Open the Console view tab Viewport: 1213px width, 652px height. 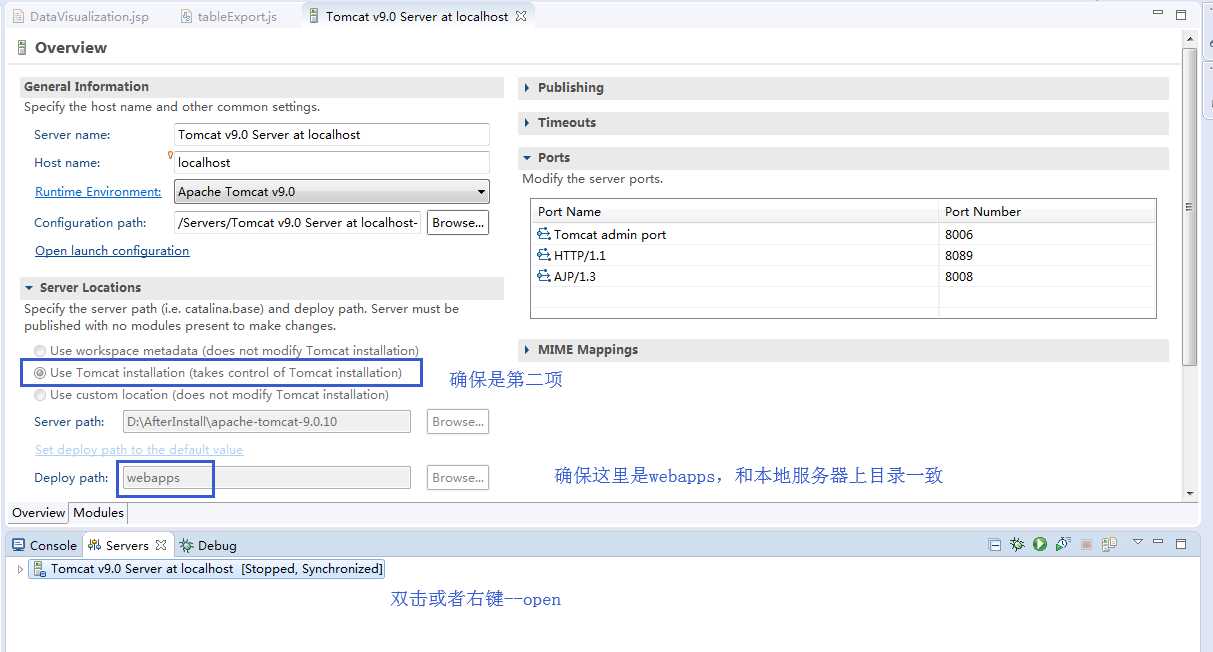tap(45, 545)
